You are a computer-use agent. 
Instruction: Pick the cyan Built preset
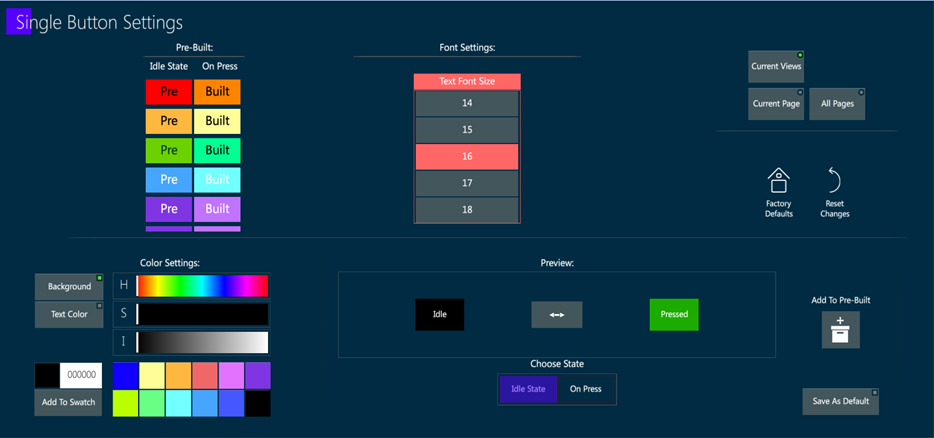[x=217, y=180]
